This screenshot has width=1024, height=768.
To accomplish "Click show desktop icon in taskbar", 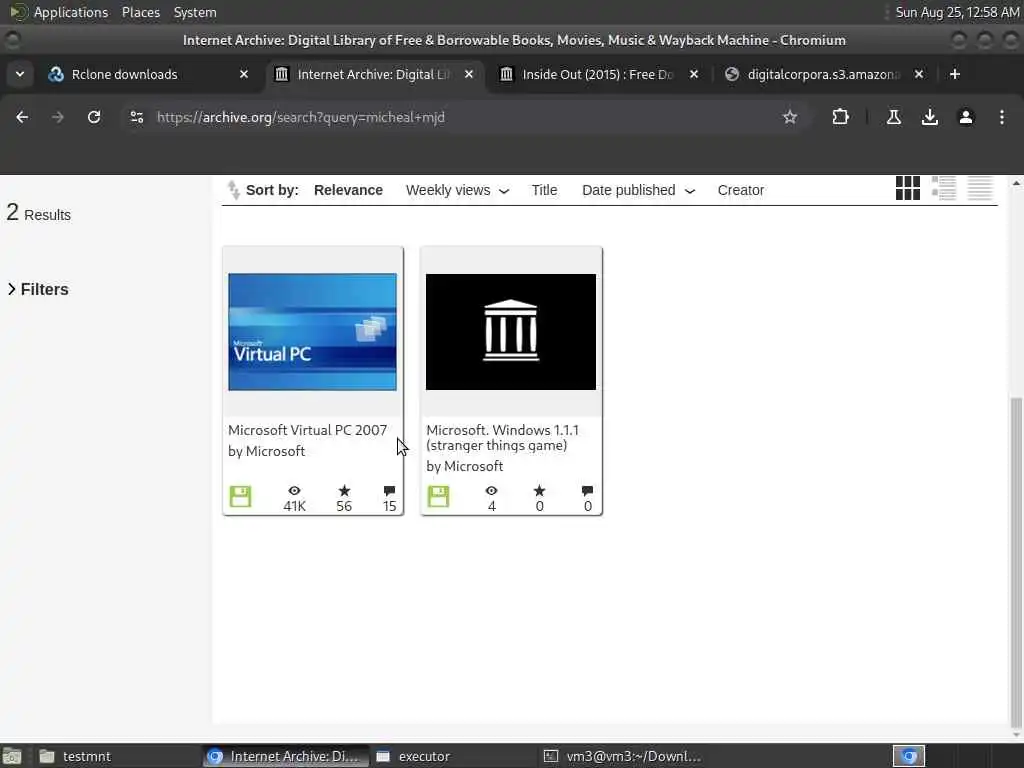I will [12, 756].
